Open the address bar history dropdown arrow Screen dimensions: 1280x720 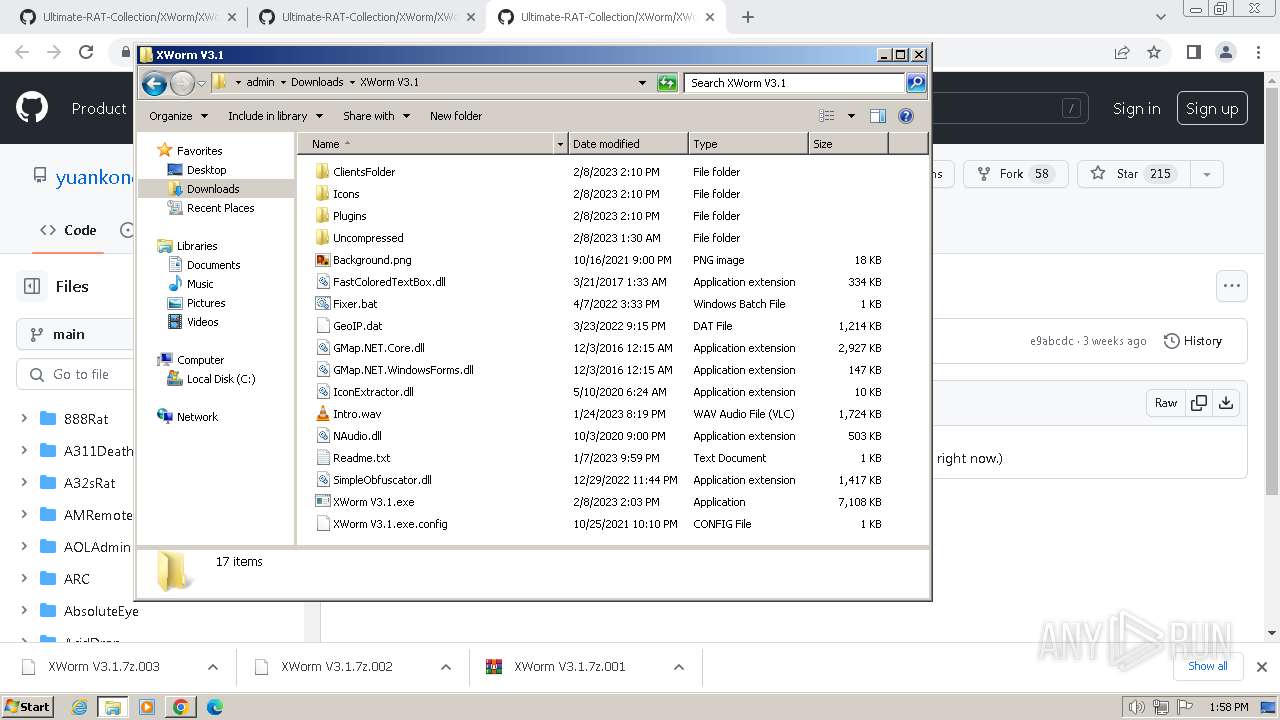tap(642, 83)
